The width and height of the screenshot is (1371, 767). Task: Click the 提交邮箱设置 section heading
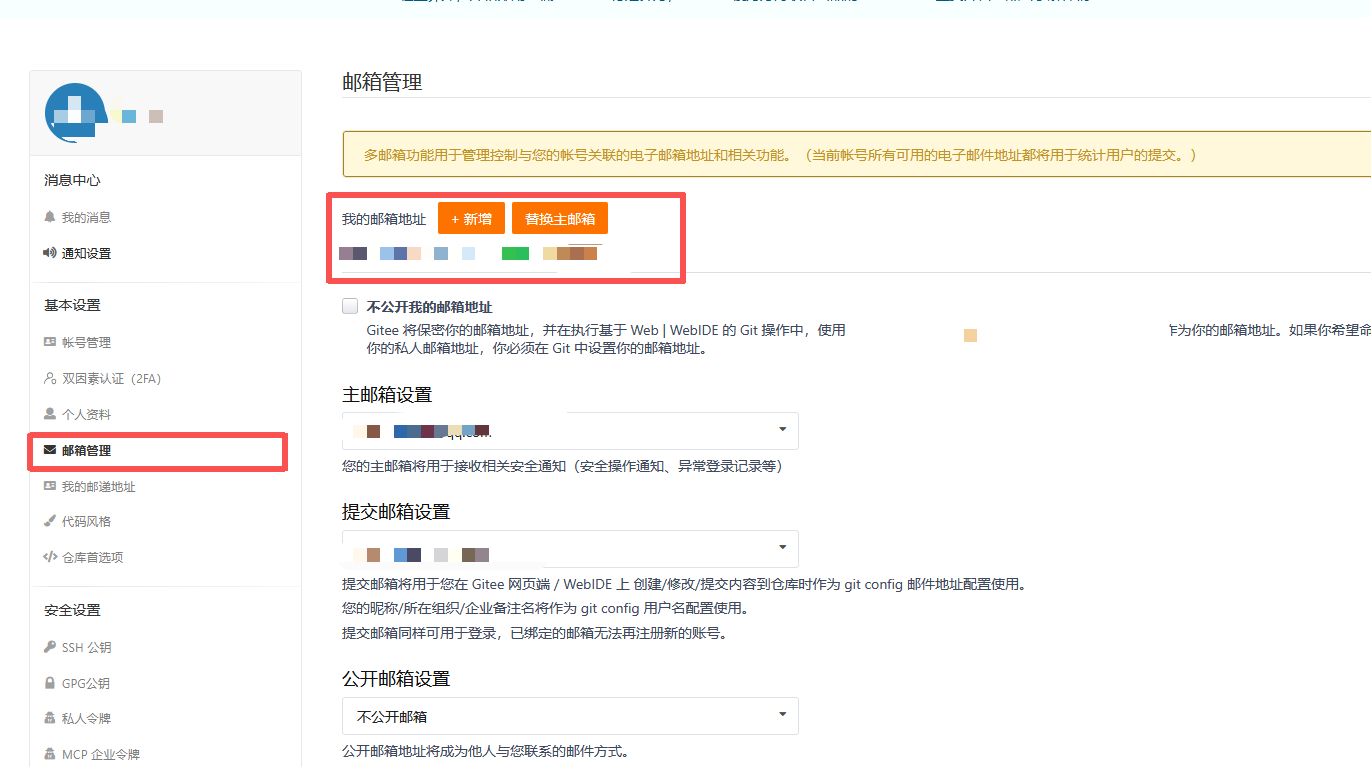point(396,511)
